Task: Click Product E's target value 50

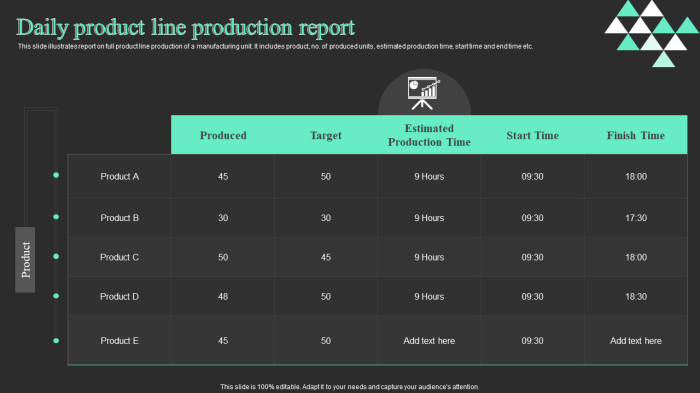Action: click(326, 341)
